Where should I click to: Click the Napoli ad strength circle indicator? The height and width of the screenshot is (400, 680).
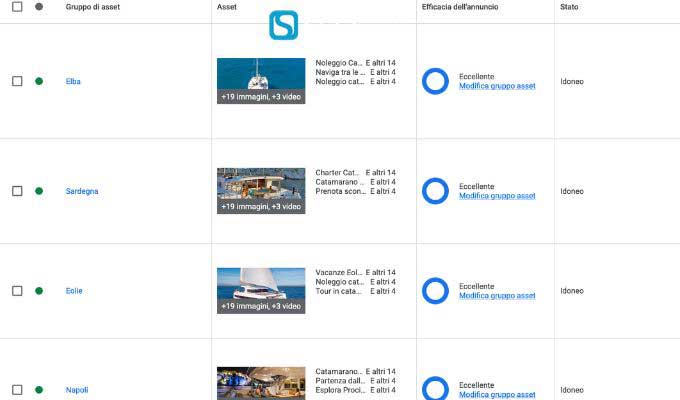(435, 388)
